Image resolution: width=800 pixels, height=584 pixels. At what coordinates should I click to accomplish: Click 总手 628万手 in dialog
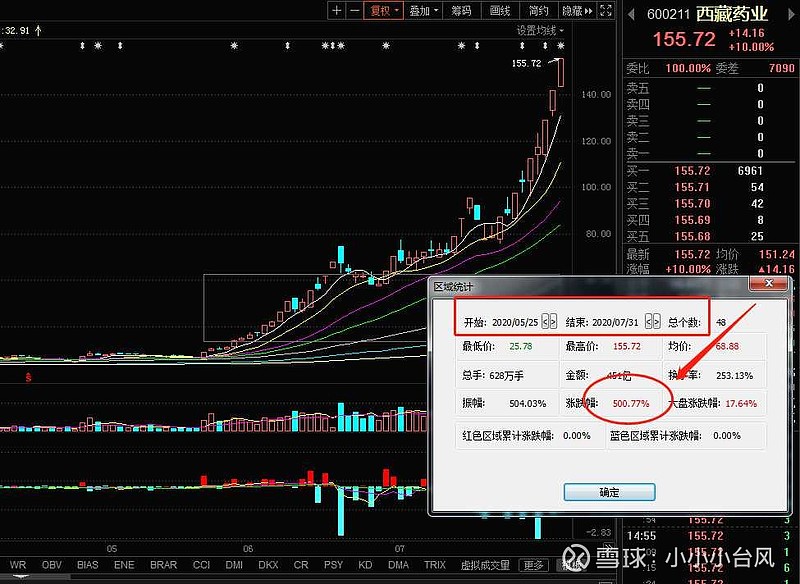point(493,375)
